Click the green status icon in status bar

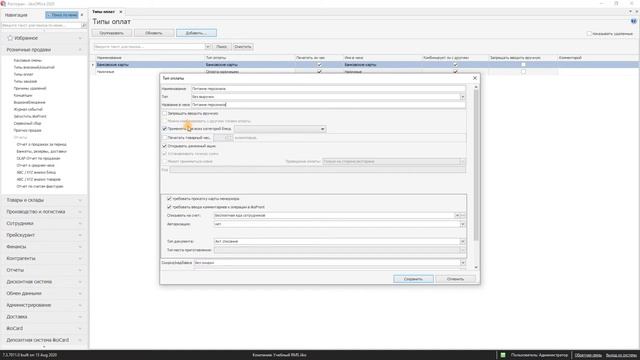pyautogui.click(x=503, y=355)
